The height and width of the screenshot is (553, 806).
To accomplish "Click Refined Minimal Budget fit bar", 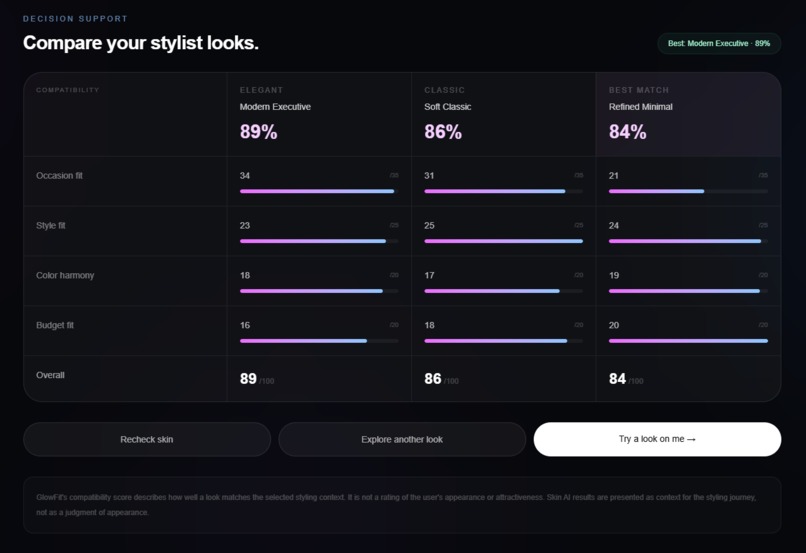I will (x=688, y=341).
